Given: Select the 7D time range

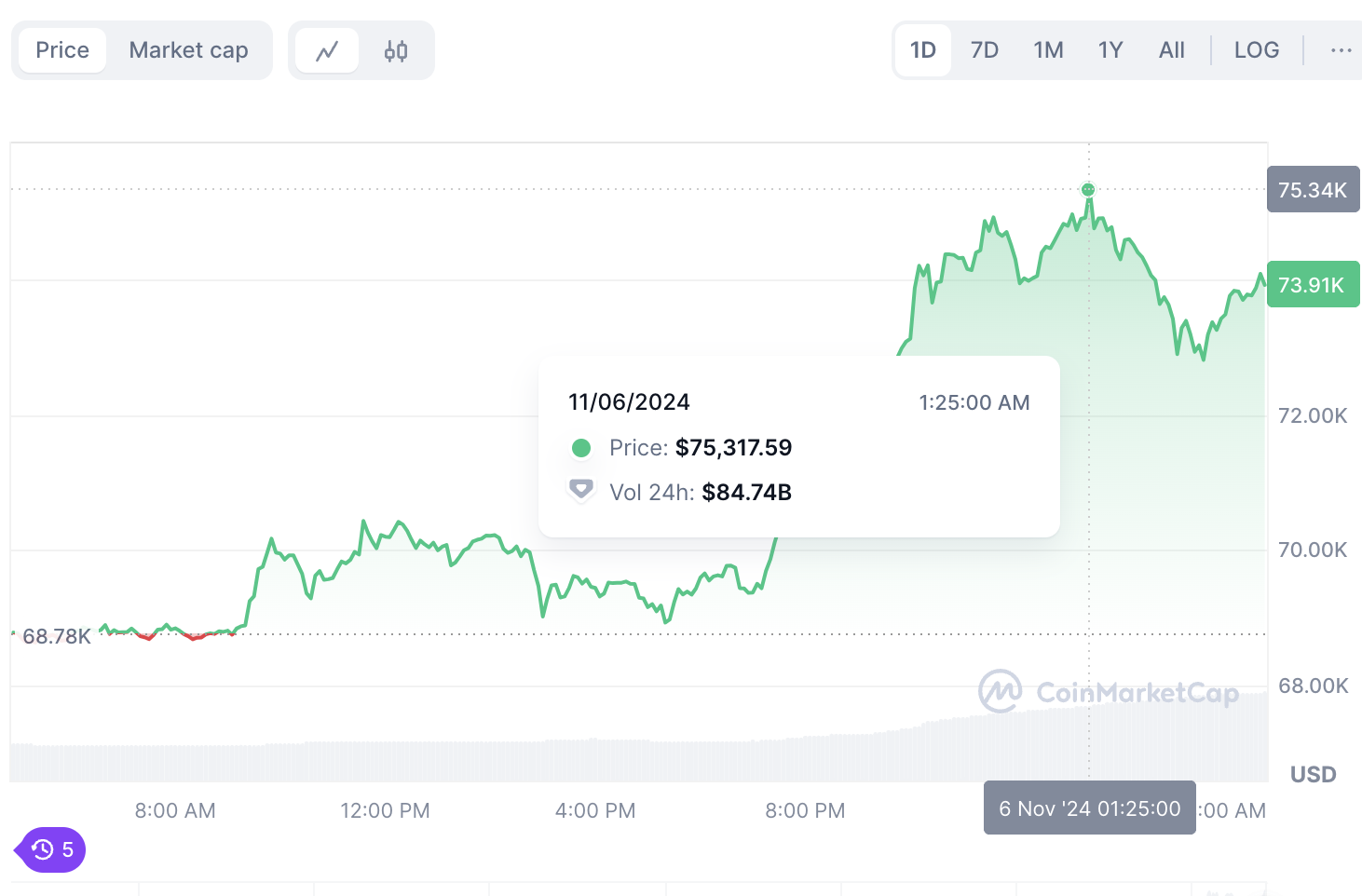Looking at the screenshot, I should pos(984,50).
